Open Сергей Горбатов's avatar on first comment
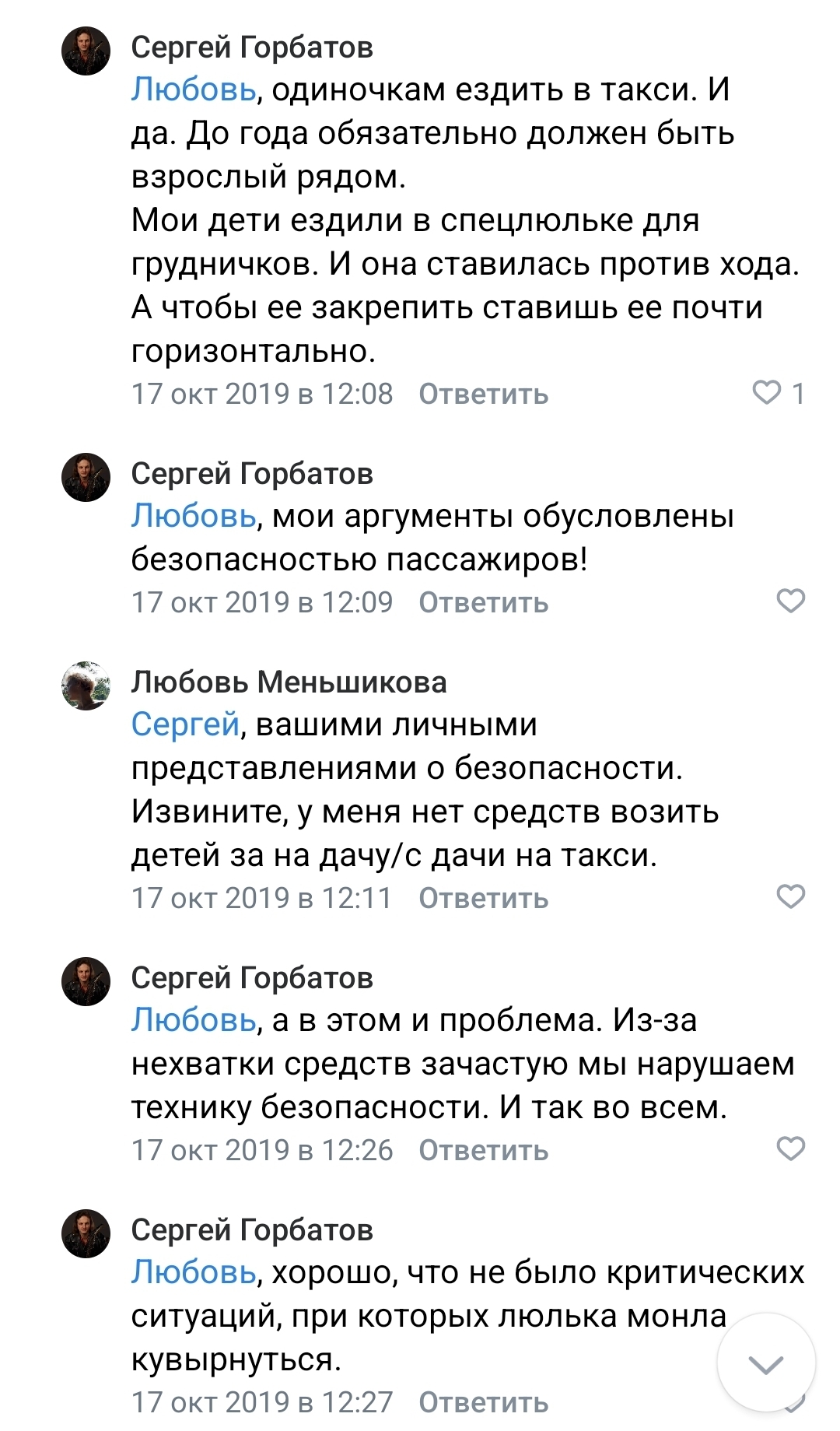 [86, 51]
